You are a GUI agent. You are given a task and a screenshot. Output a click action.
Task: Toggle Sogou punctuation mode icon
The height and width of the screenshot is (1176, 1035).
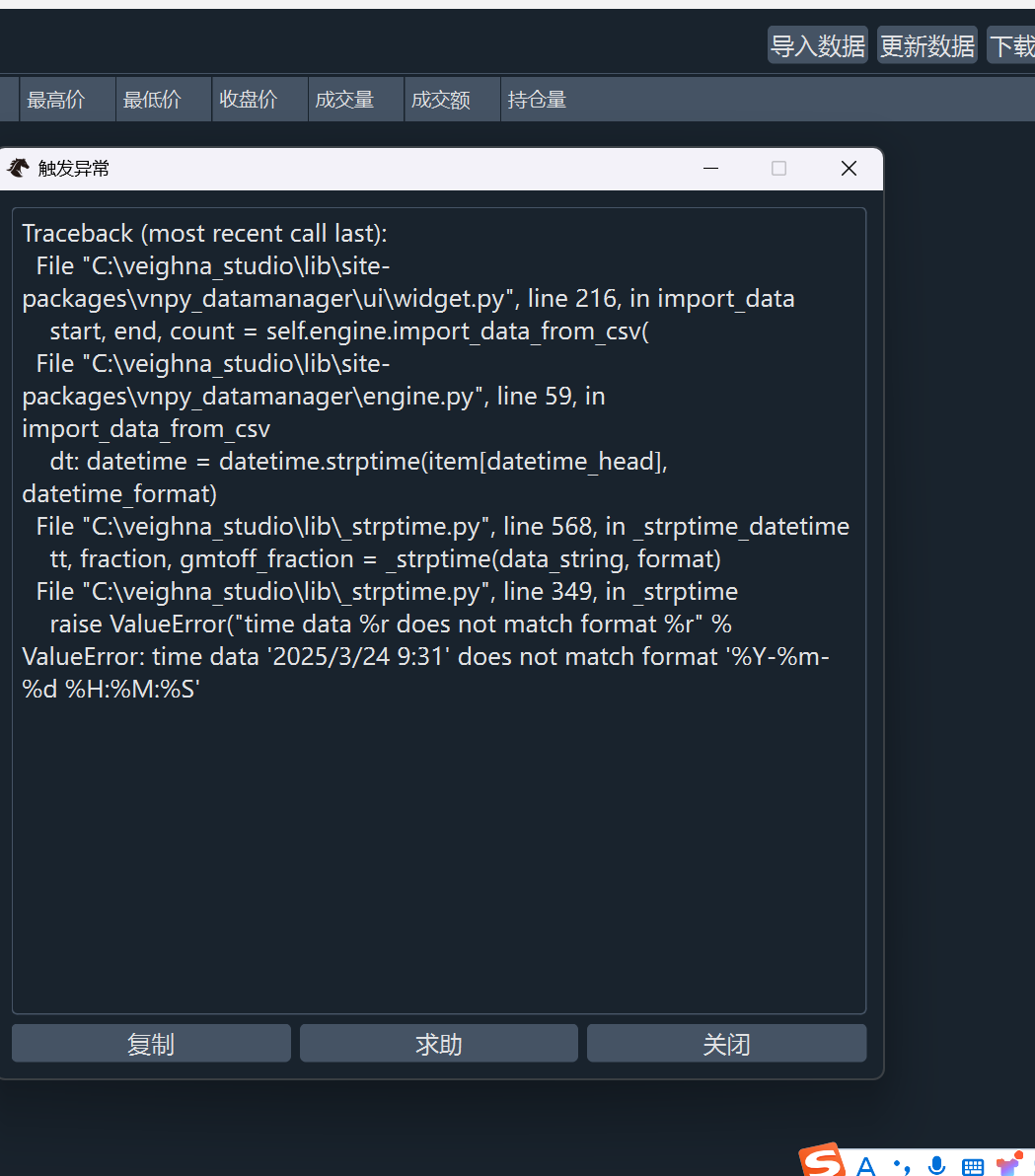(902, 1167)
